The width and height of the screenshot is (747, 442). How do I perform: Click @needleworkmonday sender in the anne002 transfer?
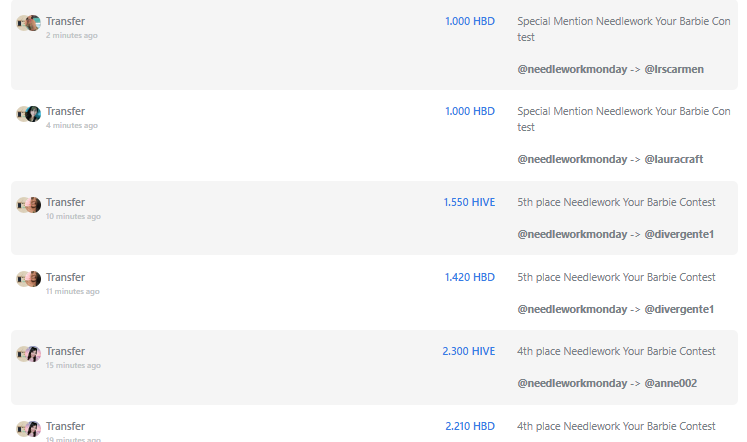coord(572,383)
